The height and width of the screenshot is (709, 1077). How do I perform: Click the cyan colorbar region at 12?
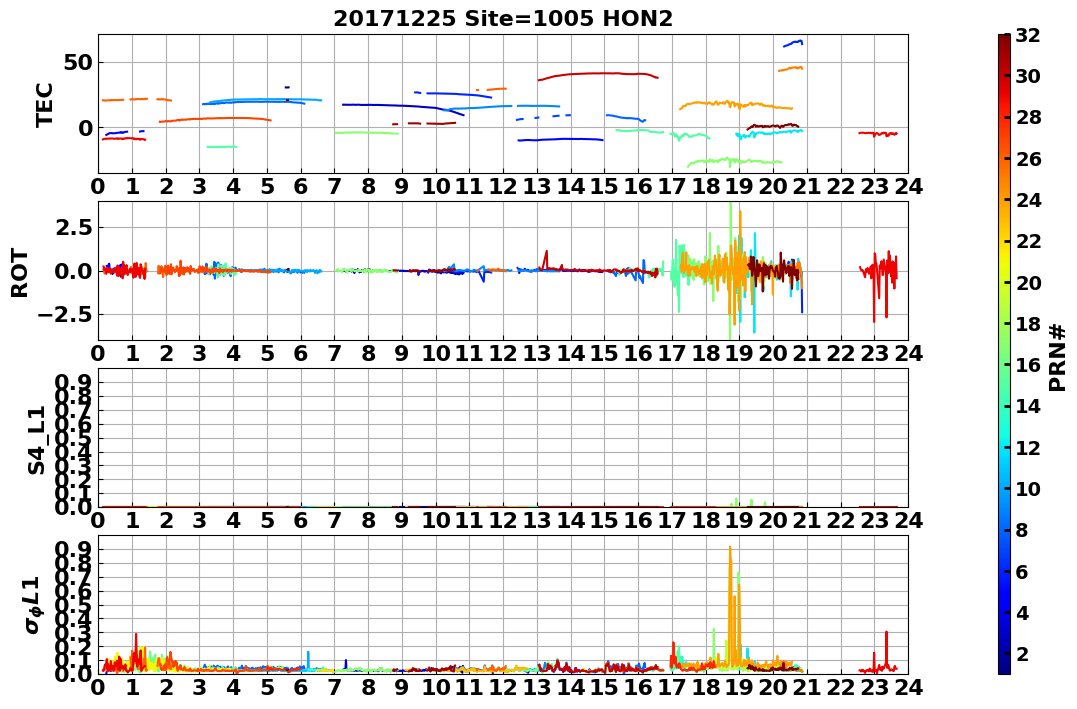pos(1004,447)
